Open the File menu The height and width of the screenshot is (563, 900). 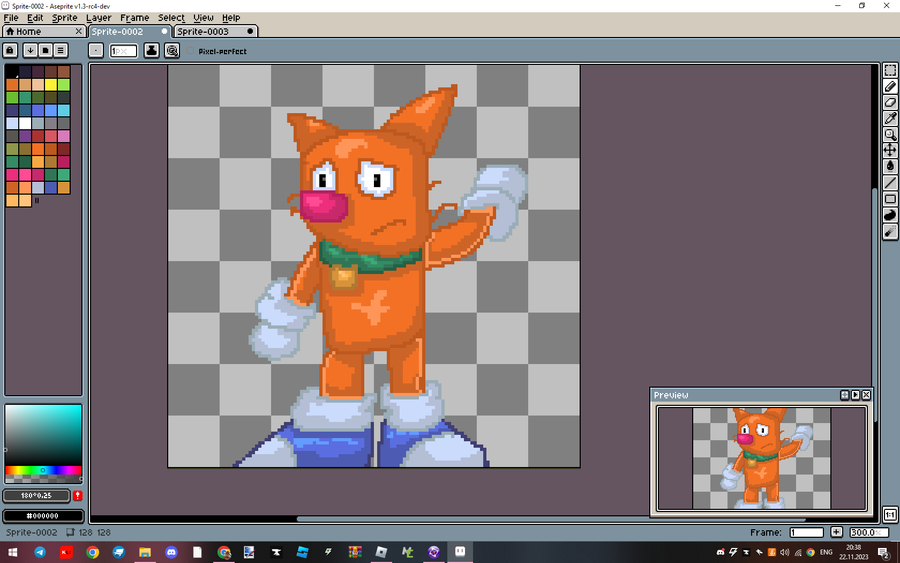click(11, 18)
